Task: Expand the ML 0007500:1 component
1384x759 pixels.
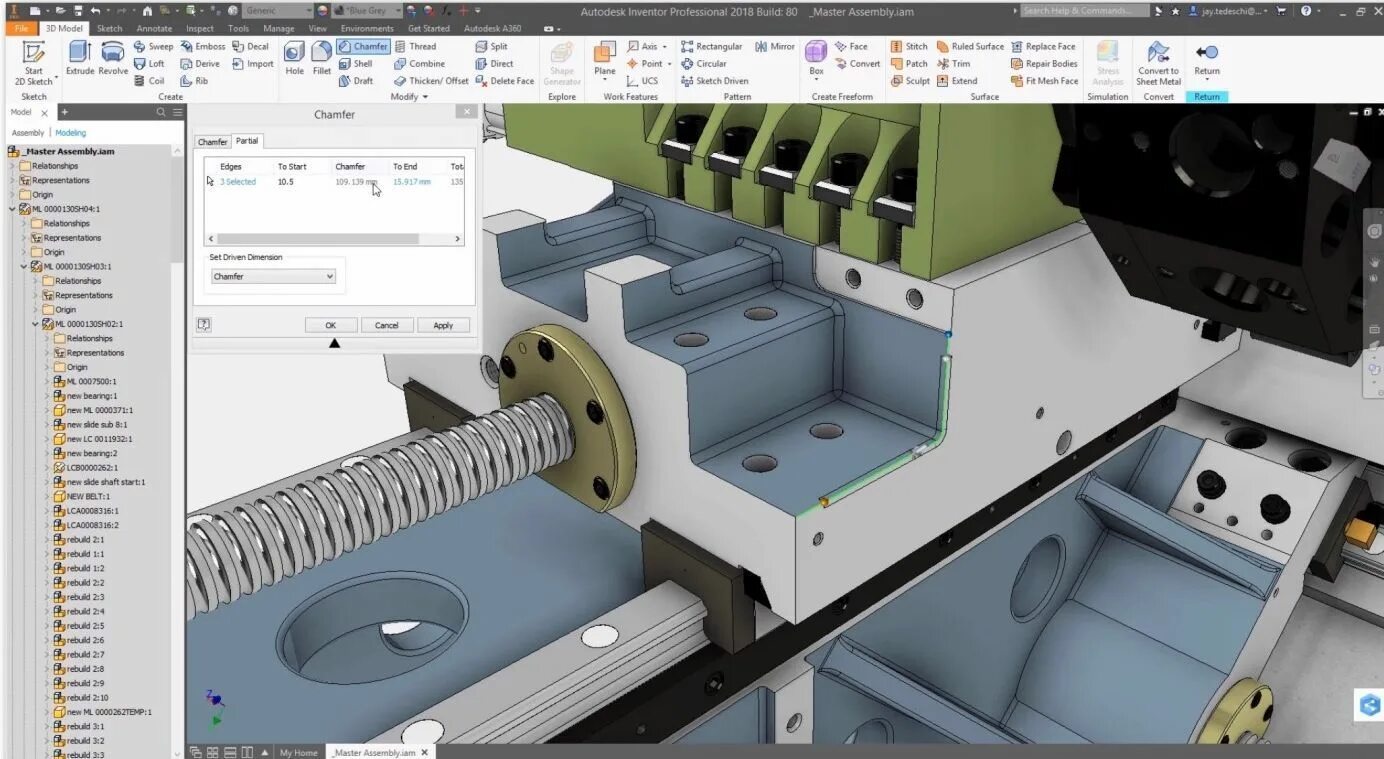Action: [x=47, y=381]
